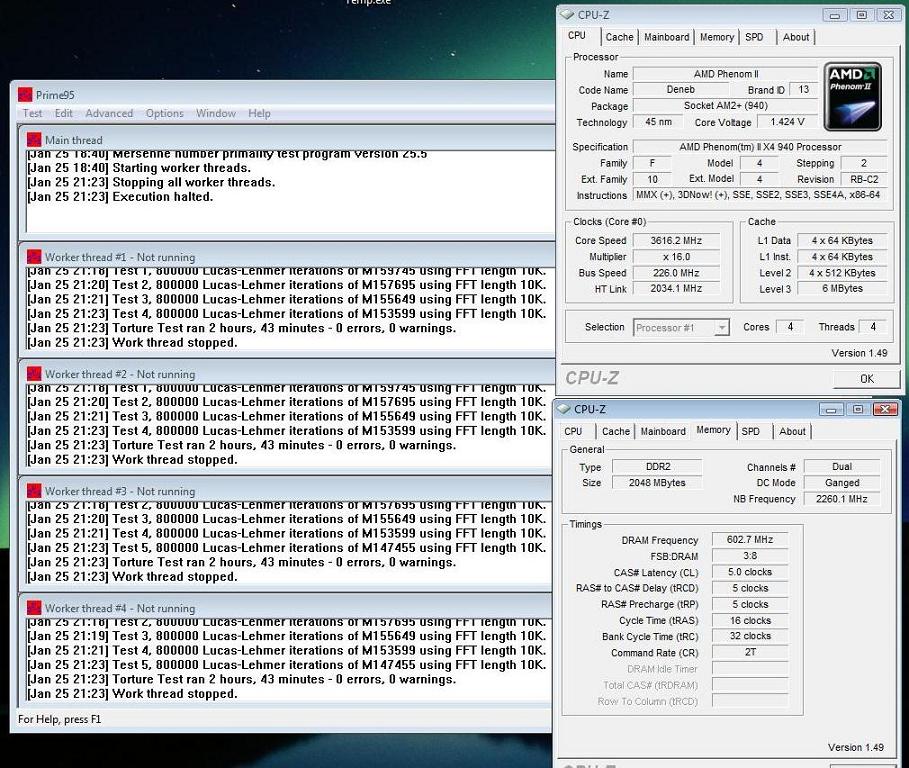909x768 pixels.
Task: Click the FSB:DRAM 3:8 value
Action: (x=750, y=556)
